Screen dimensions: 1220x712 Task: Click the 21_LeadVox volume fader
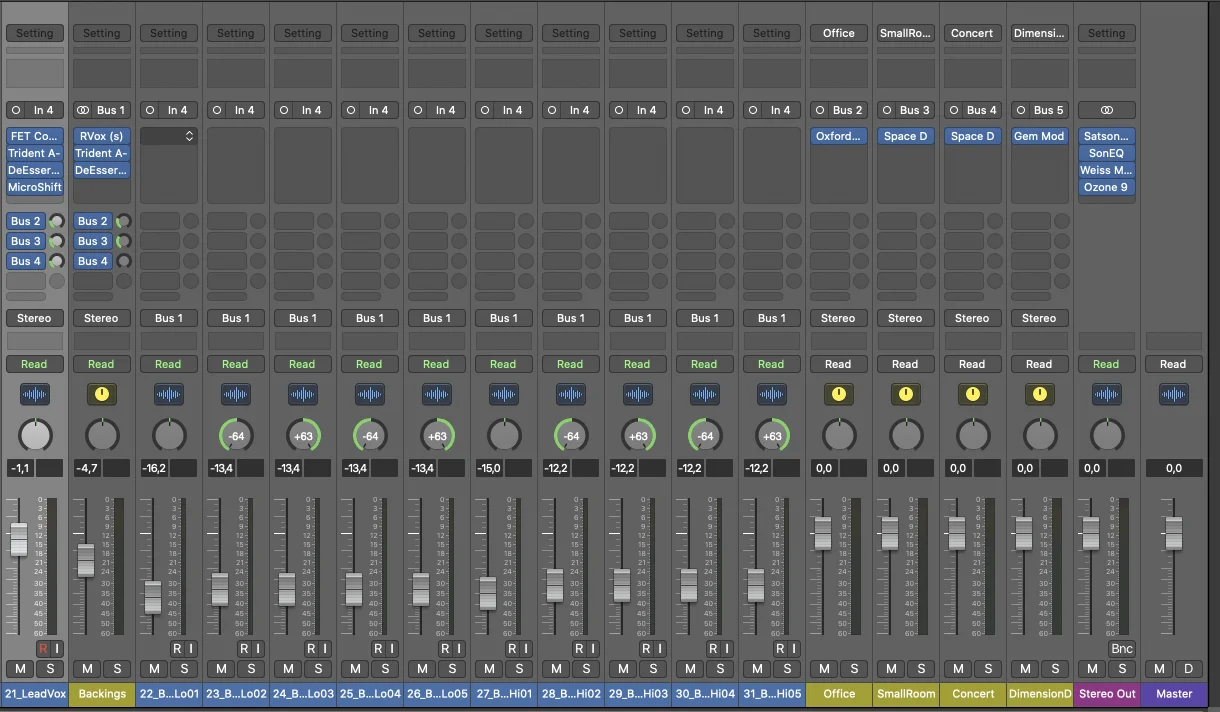[x=19, y=538]
